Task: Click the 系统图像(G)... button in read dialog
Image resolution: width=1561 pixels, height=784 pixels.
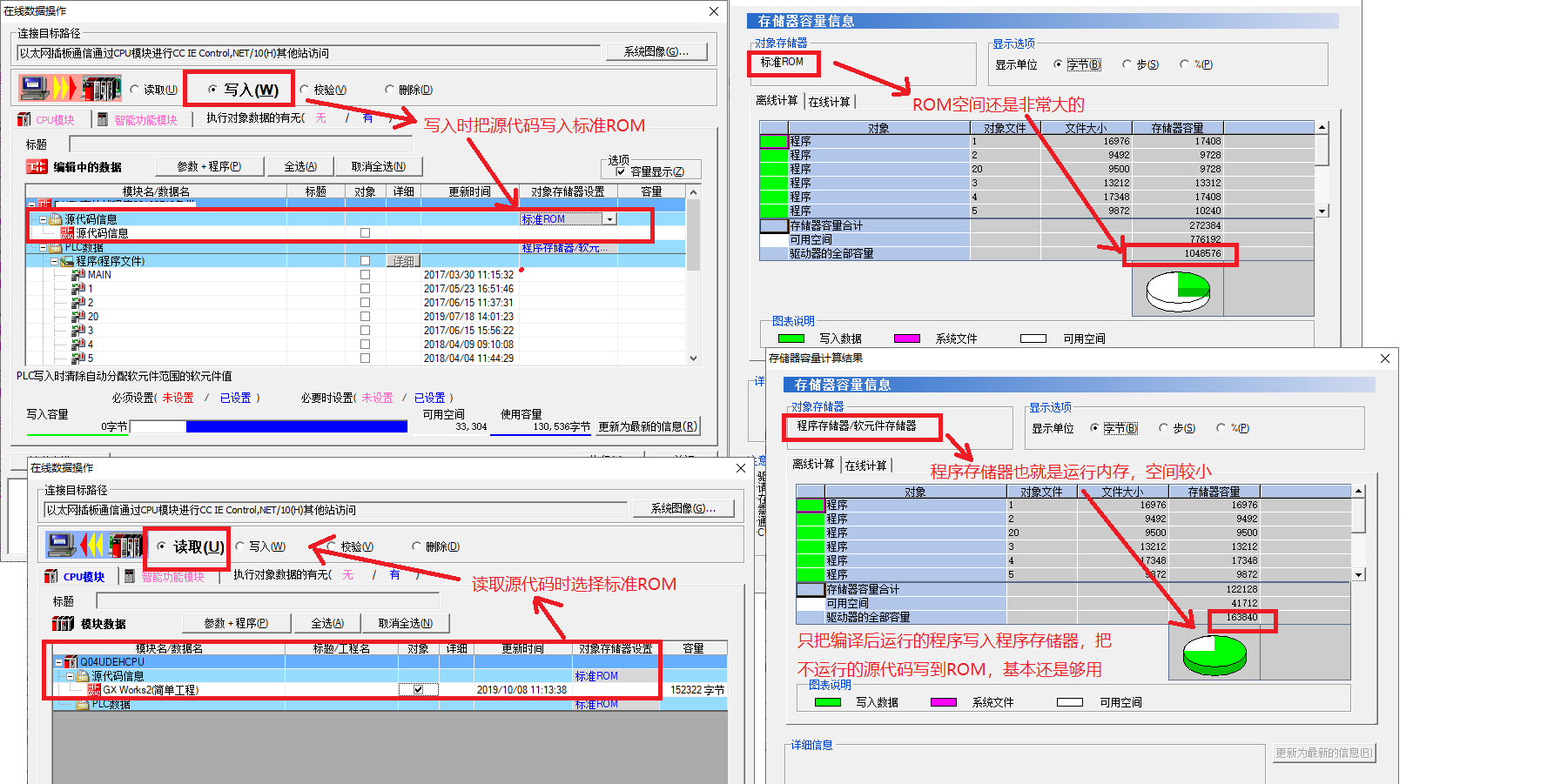Action: click(x=683, y=508)
